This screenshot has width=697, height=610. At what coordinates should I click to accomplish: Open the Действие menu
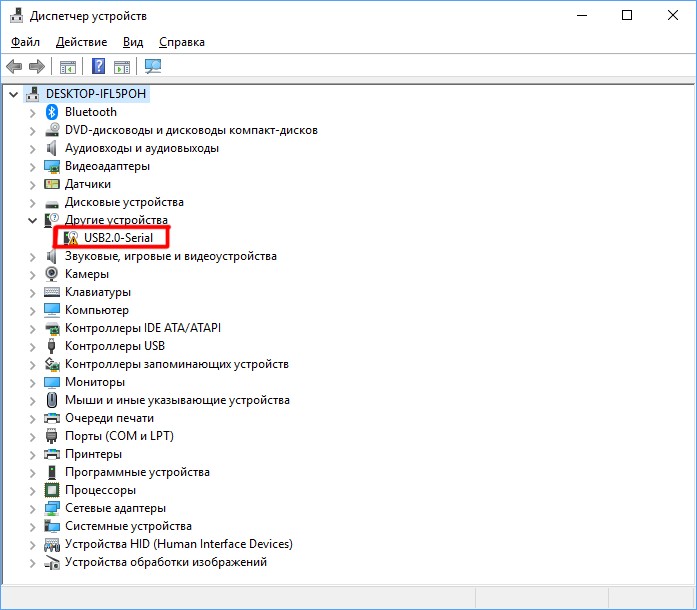click(x=81, y=42)
